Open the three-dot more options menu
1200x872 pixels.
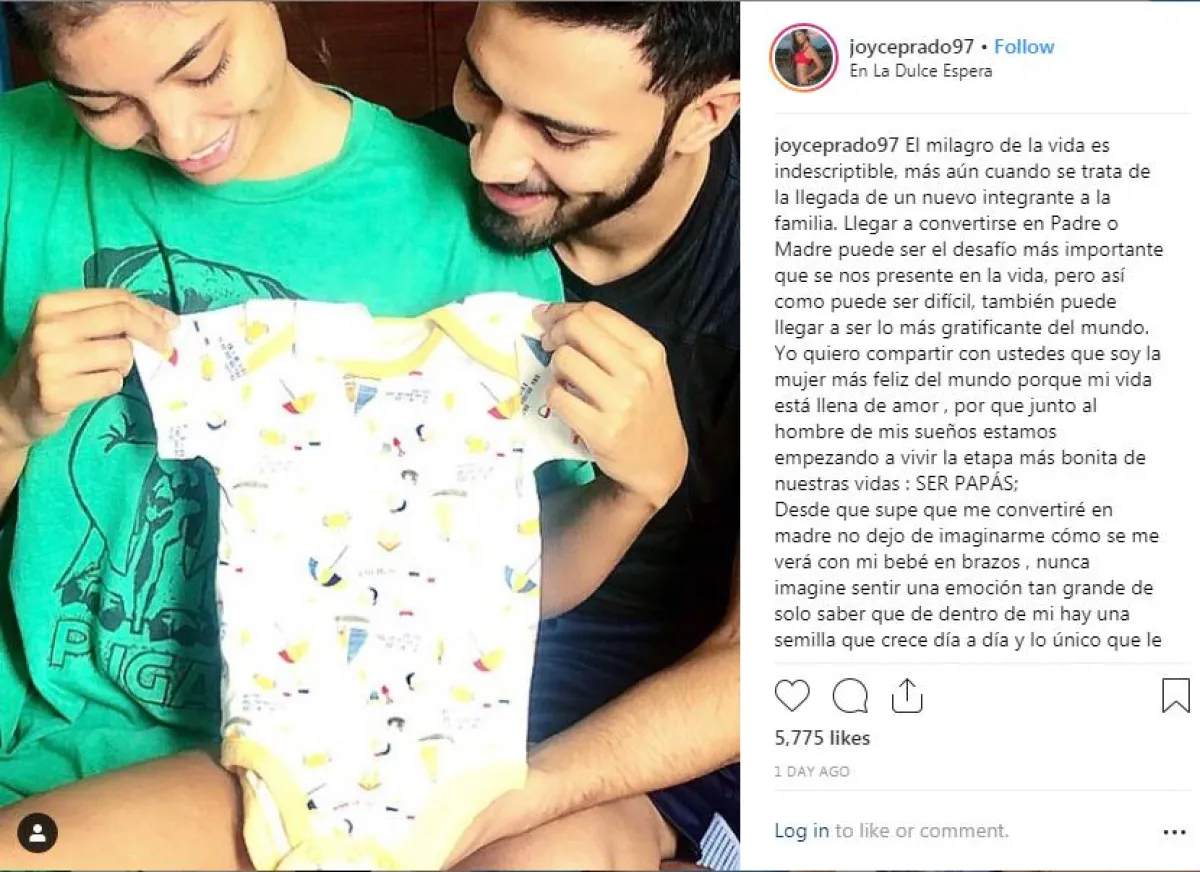(x=1174, y=831)
